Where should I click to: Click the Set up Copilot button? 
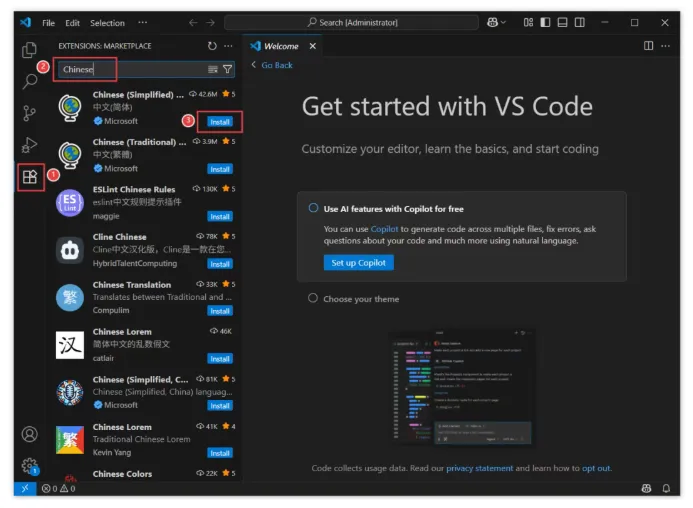358,263
